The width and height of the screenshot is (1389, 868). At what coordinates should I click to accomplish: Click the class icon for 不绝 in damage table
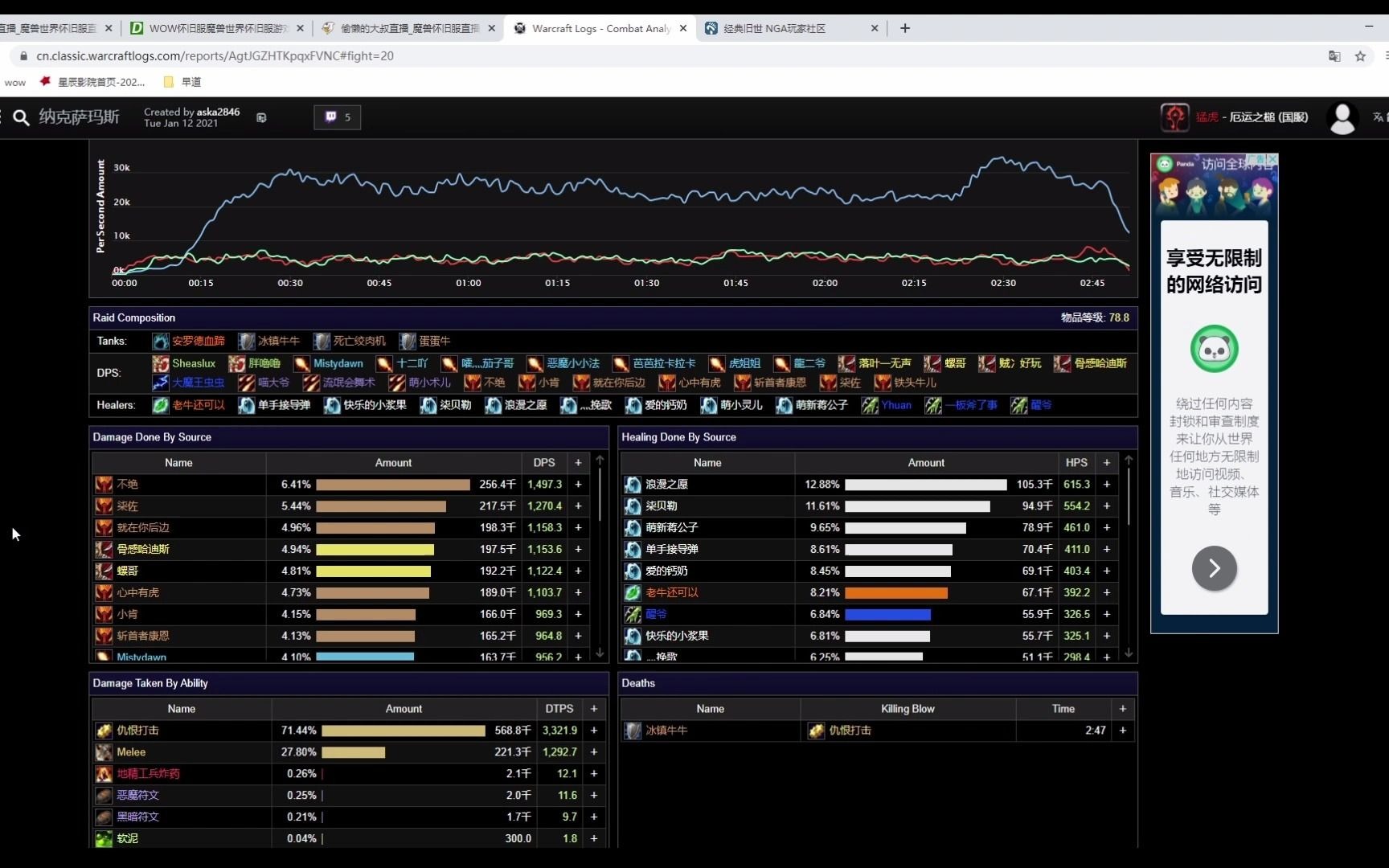coord(104,485)
